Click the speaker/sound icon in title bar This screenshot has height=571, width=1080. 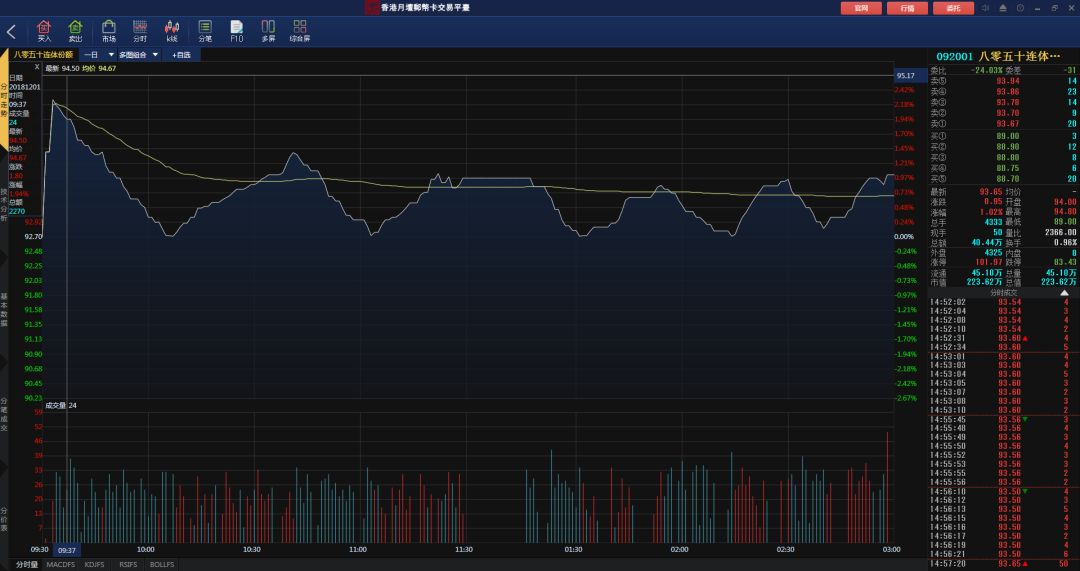tap(985, 8)
